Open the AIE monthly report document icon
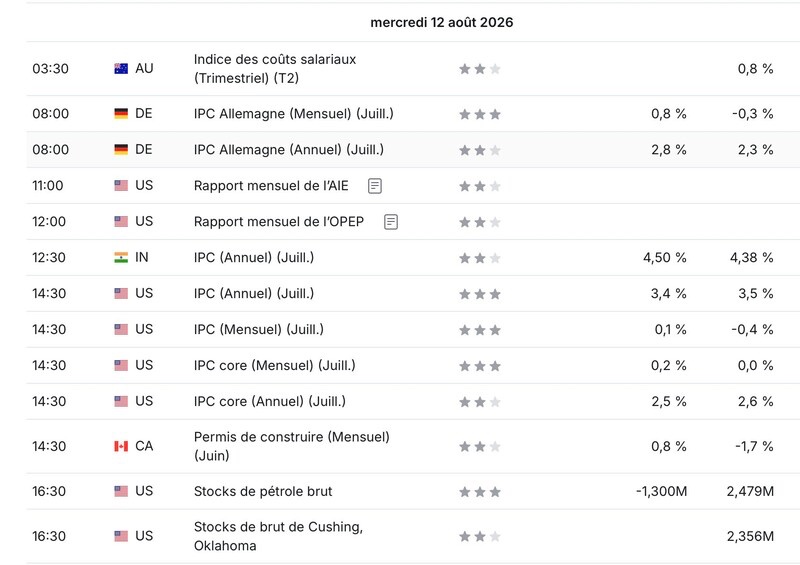The image size is (800, 565). 374,186
